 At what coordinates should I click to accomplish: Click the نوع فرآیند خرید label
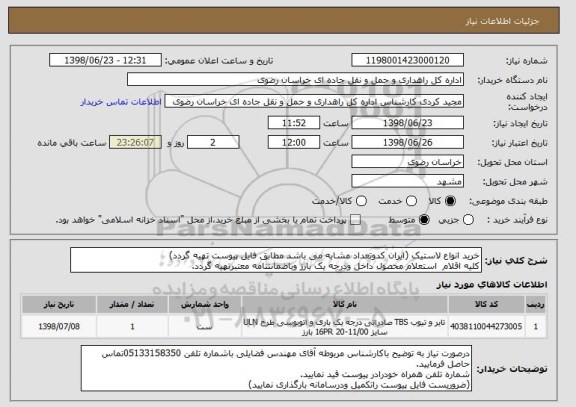517,220
